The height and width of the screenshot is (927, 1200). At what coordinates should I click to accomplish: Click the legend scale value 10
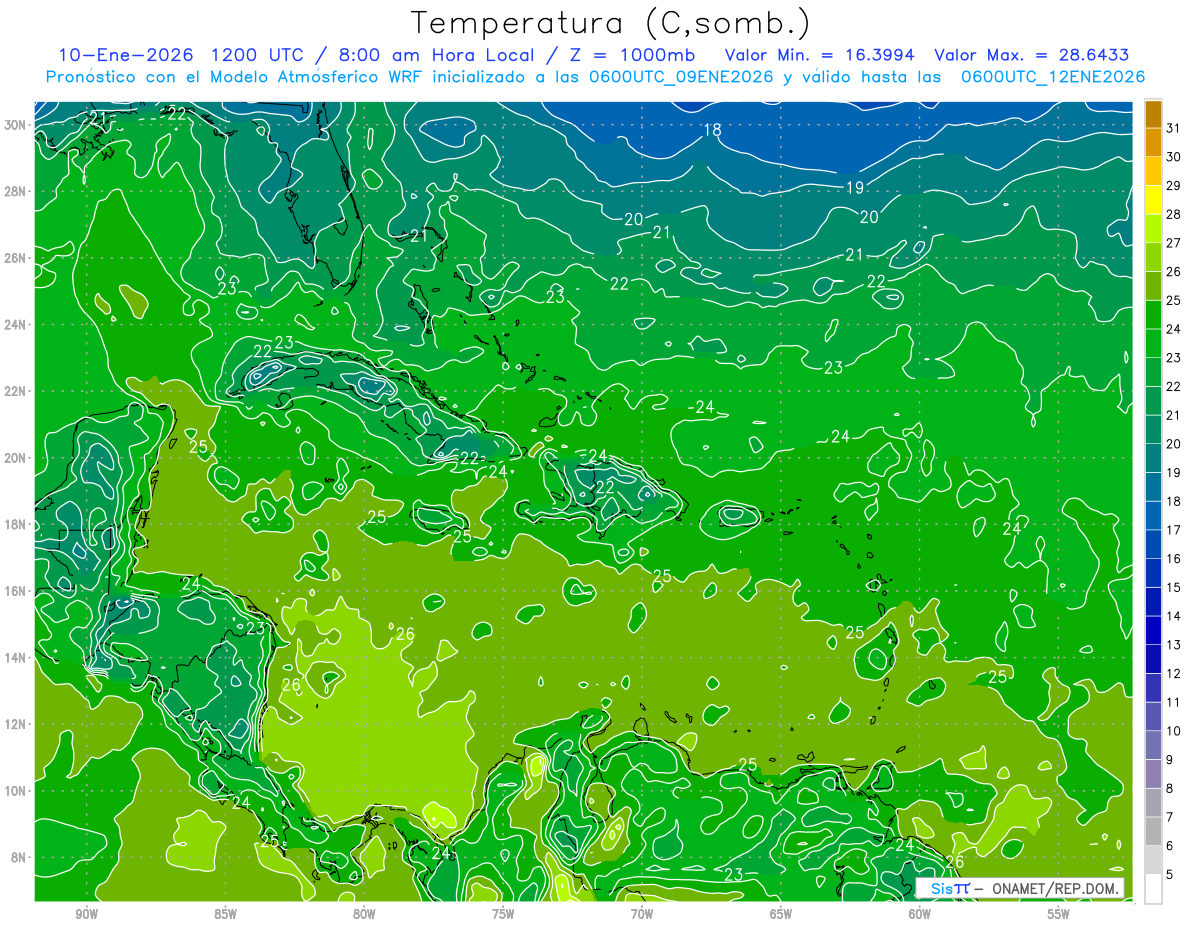(x=1174, y=732)
